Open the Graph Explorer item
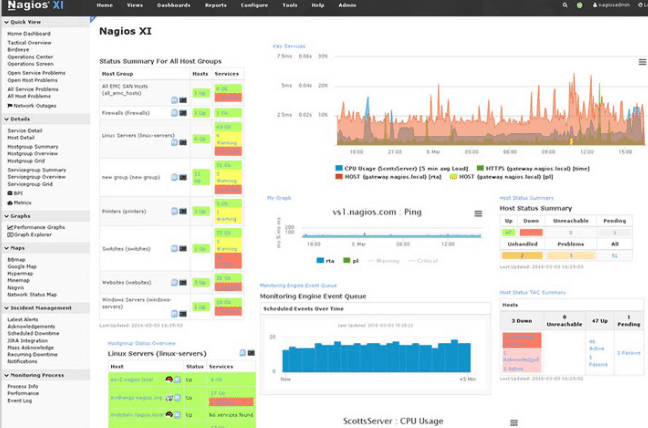This screenshot has width=648, height=428. click(29, 235)
